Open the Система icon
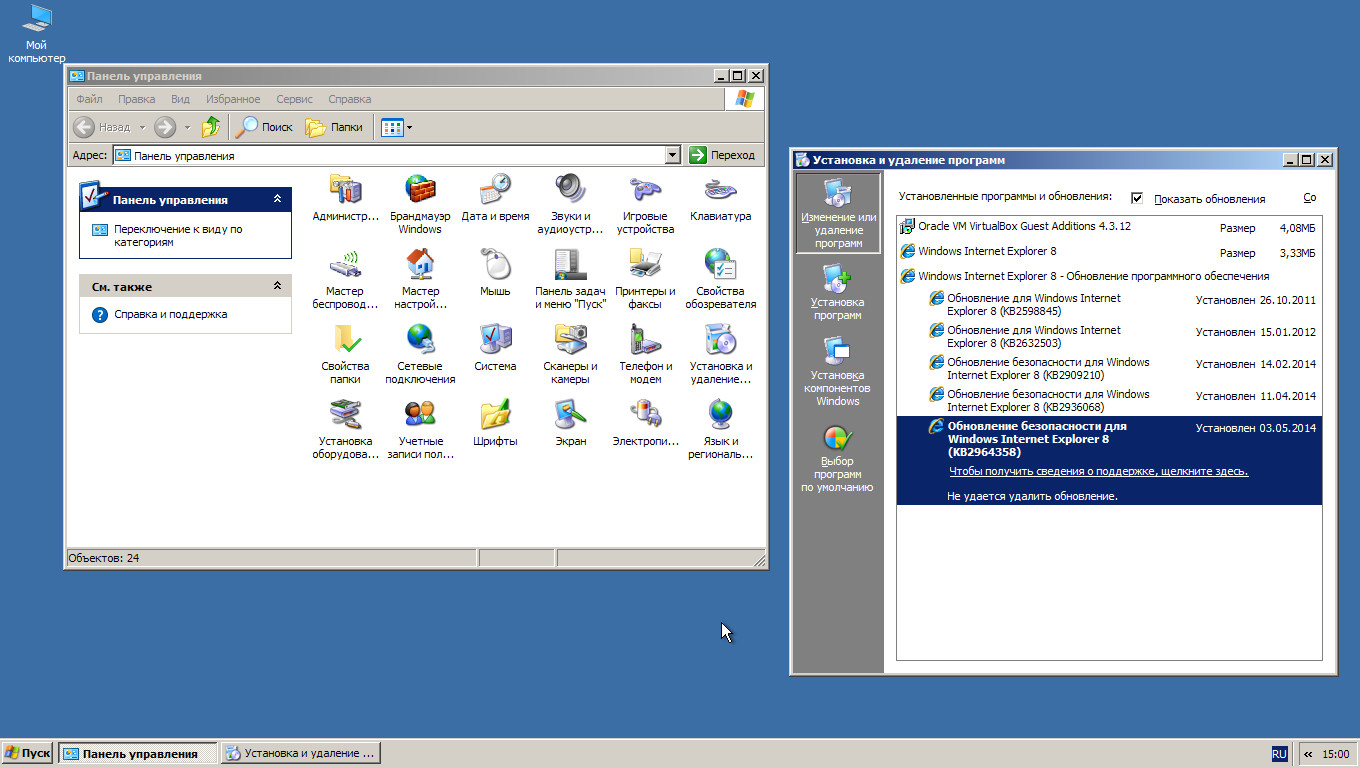 tap(495, 347)
